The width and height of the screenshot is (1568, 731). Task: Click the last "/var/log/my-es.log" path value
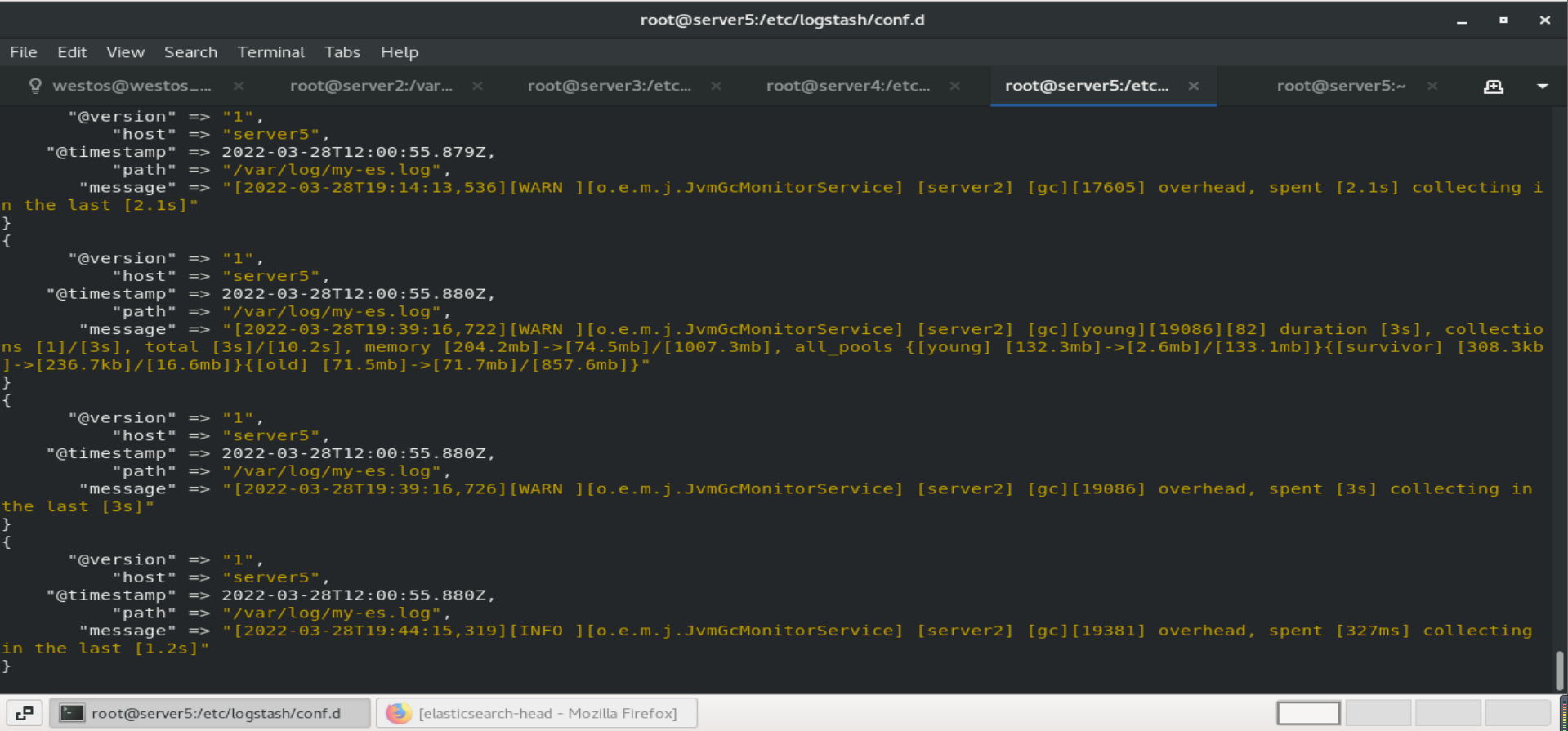[x=332, y=613]
